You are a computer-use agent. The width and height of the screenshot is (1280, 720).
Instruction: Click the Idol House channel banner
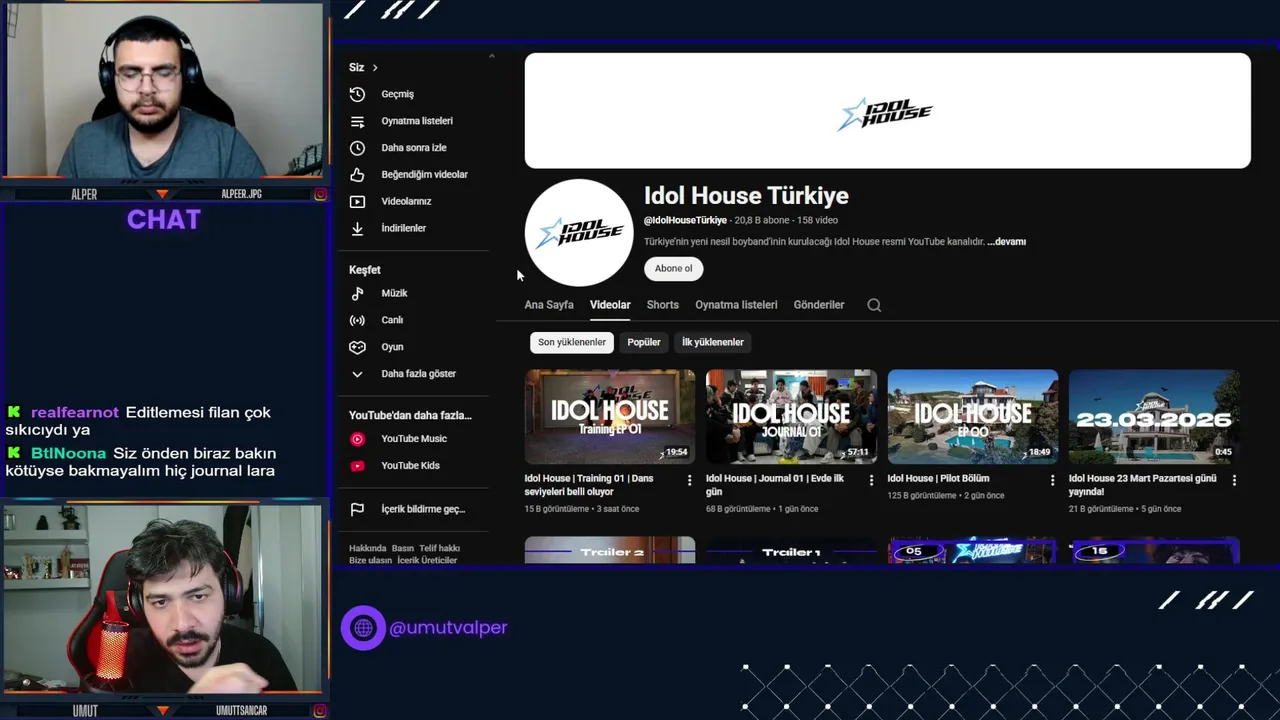887,111
